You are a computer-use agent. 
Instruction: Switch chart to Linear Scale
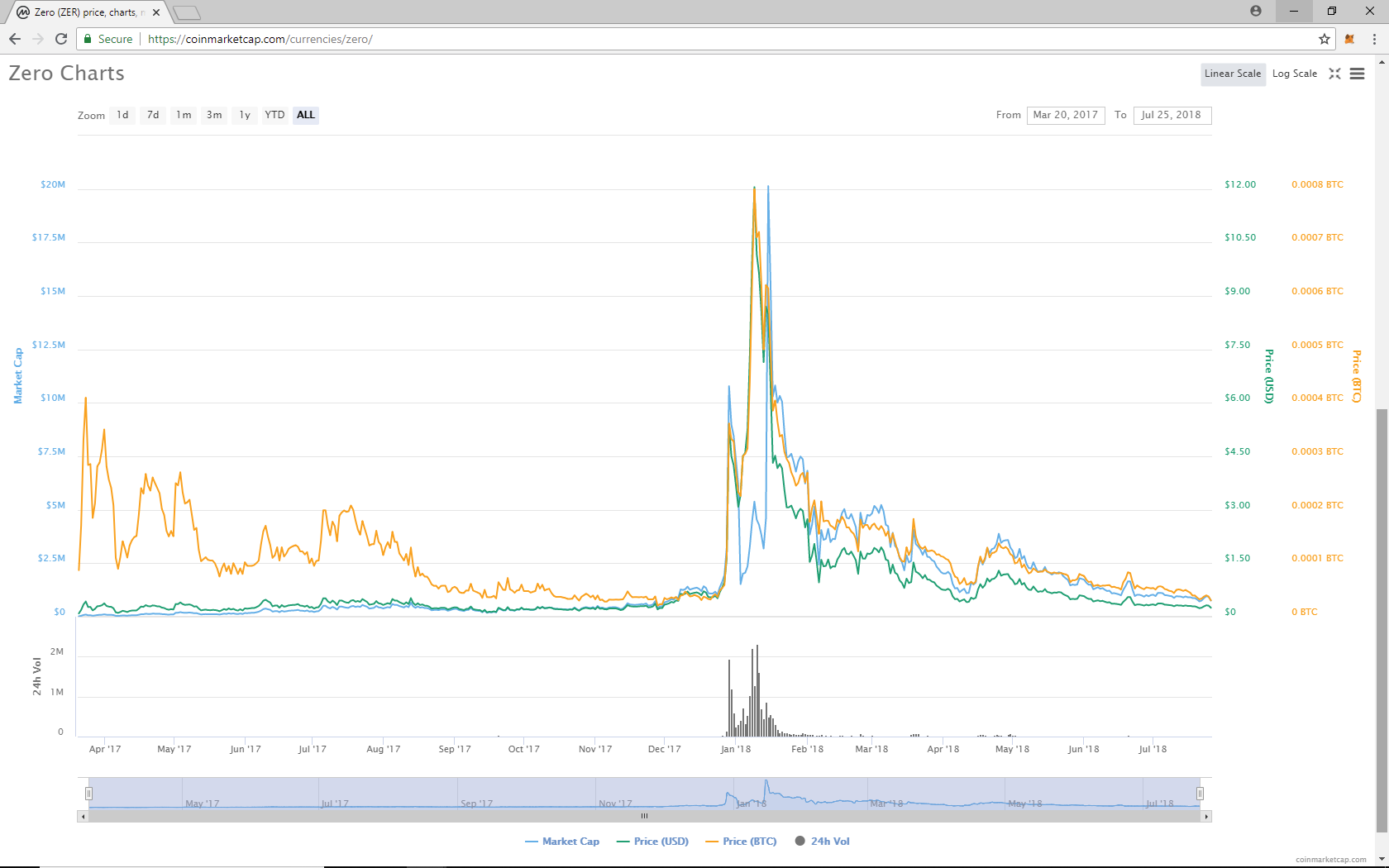[x=1233, y=74]
